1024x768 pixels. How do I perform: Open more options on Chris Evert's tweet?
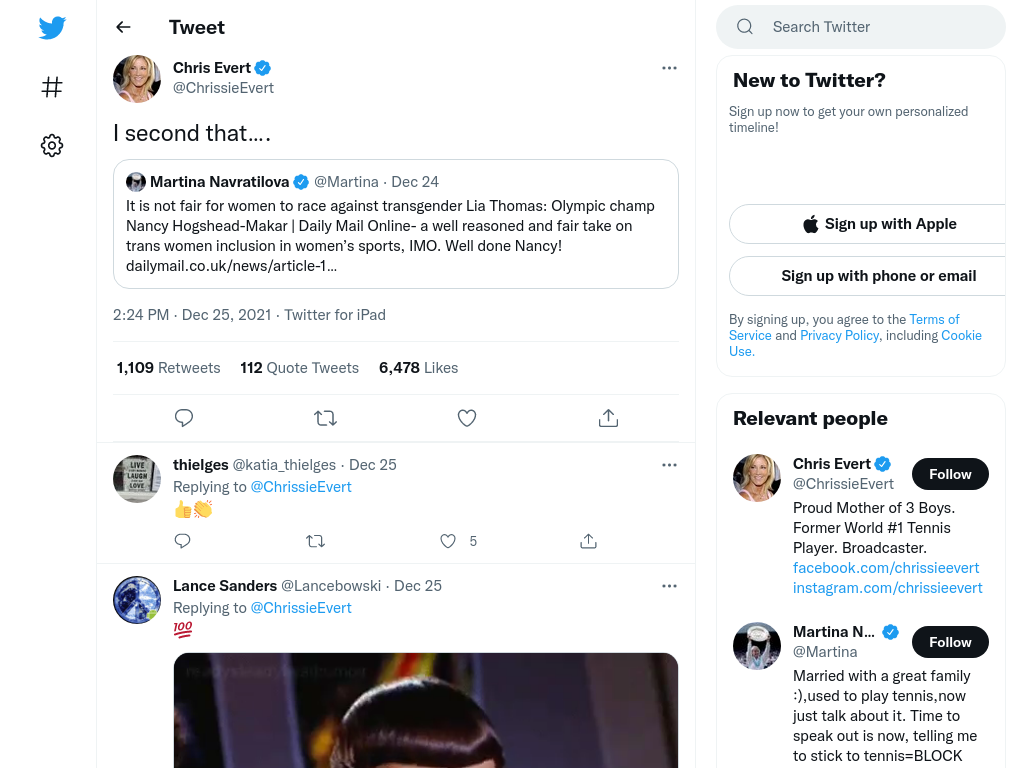click(669, 68)
